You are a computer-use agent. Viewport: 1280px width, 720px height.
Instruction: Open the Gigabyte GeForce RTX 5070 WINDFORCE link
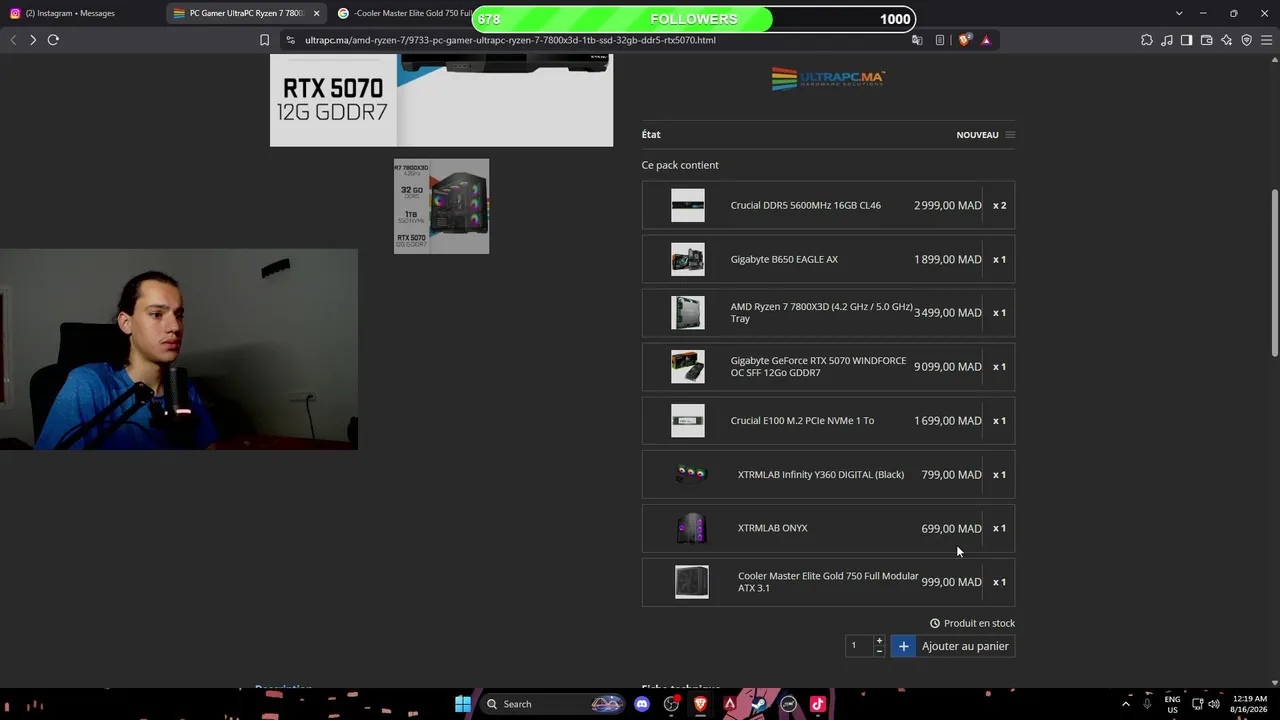818,367
